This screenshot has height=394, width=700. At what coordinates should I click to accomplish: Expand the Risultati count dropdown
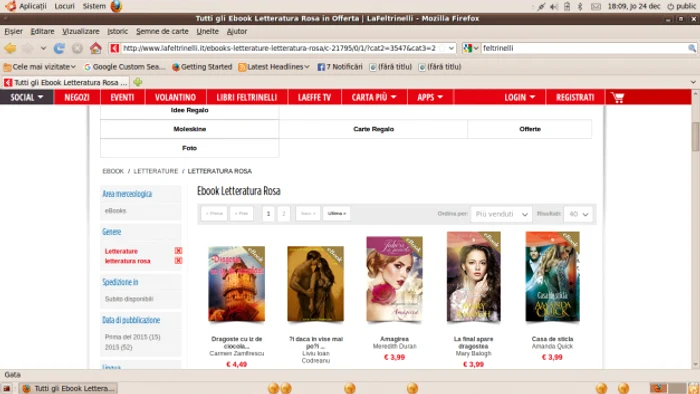point(578,214)
